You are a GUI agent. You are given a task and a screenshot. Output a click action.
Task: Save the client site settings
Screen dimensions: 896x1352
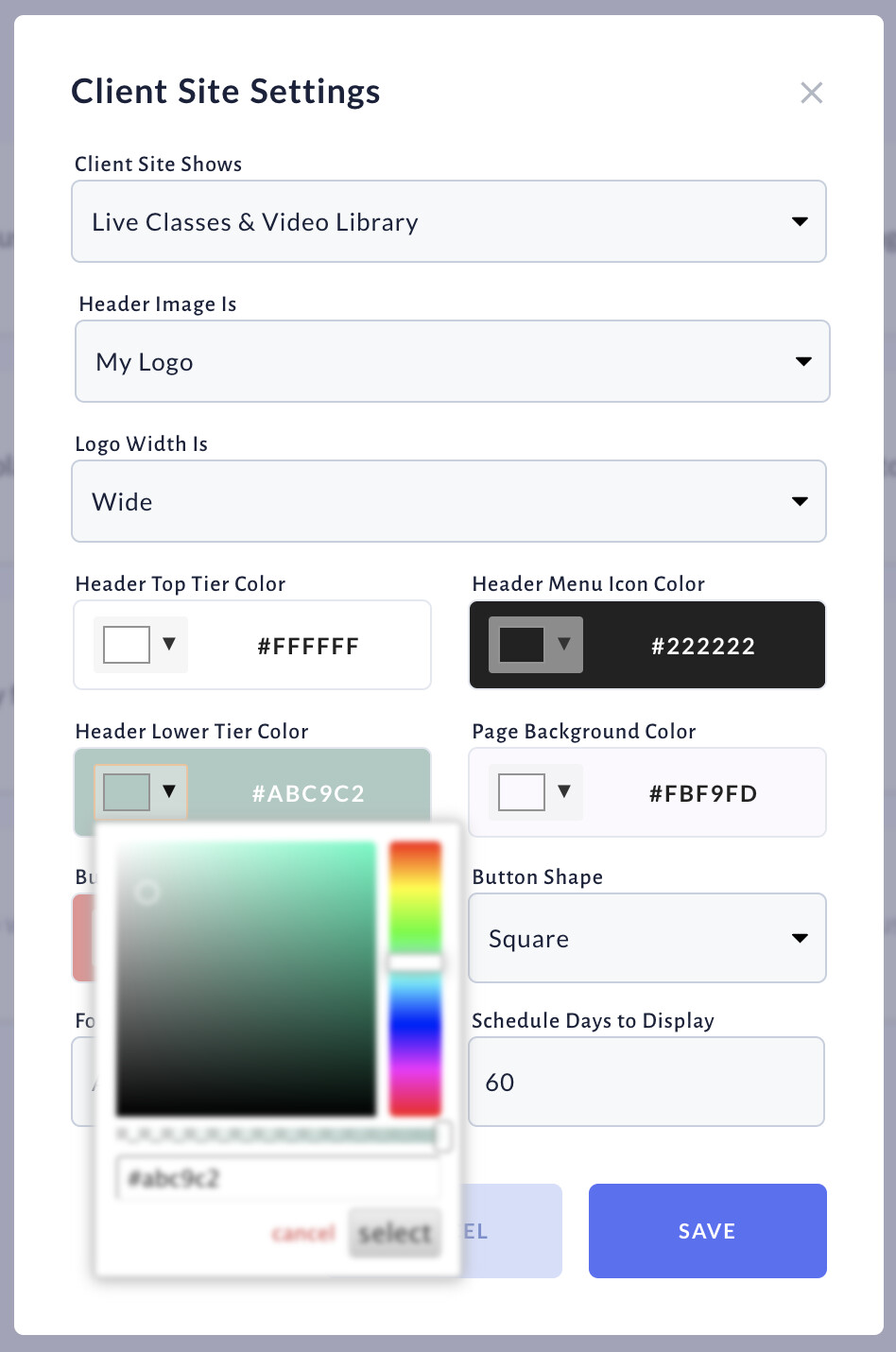point(708,1231)
